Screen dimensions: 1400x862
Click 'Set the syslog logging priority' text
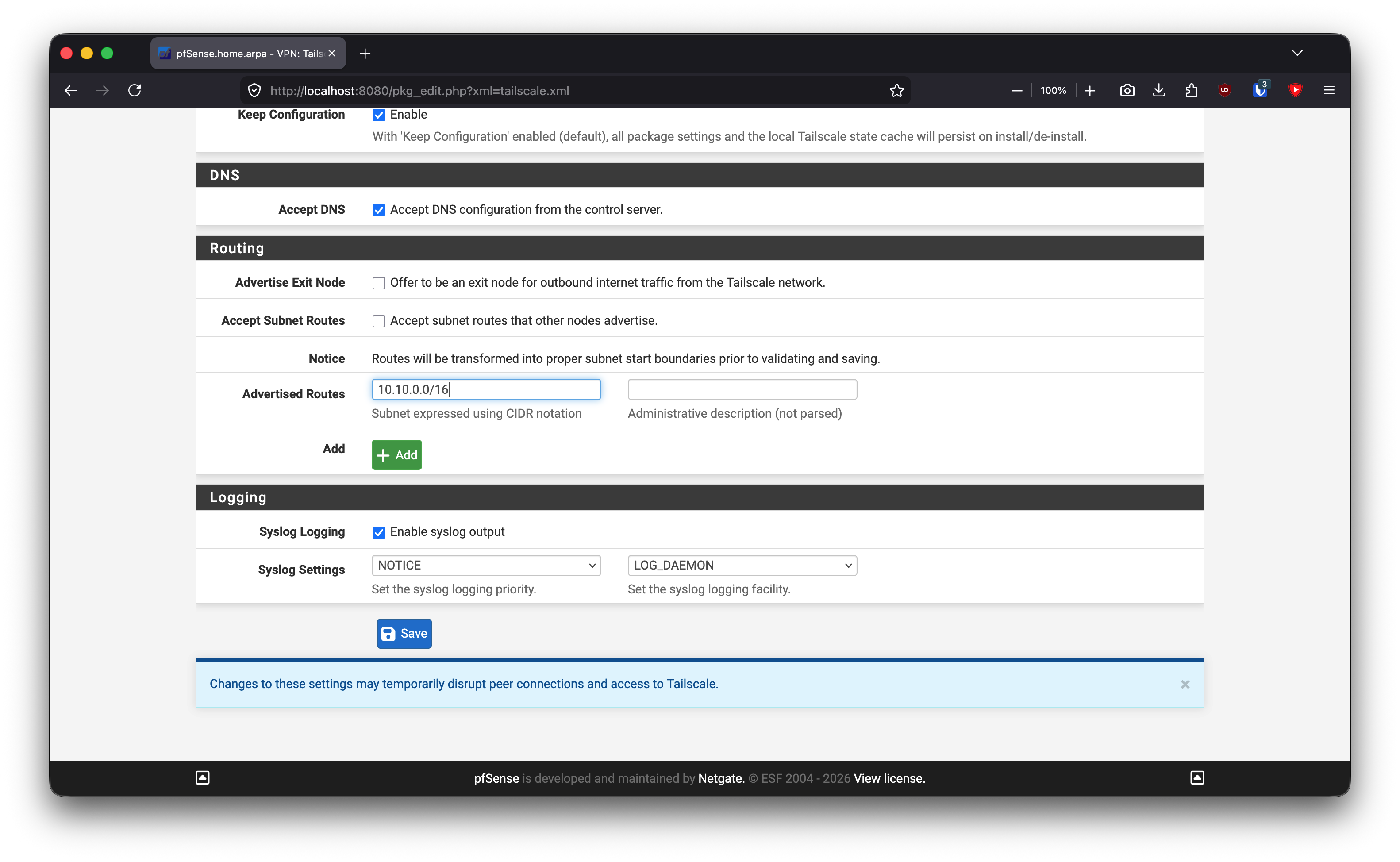(454, 589)
